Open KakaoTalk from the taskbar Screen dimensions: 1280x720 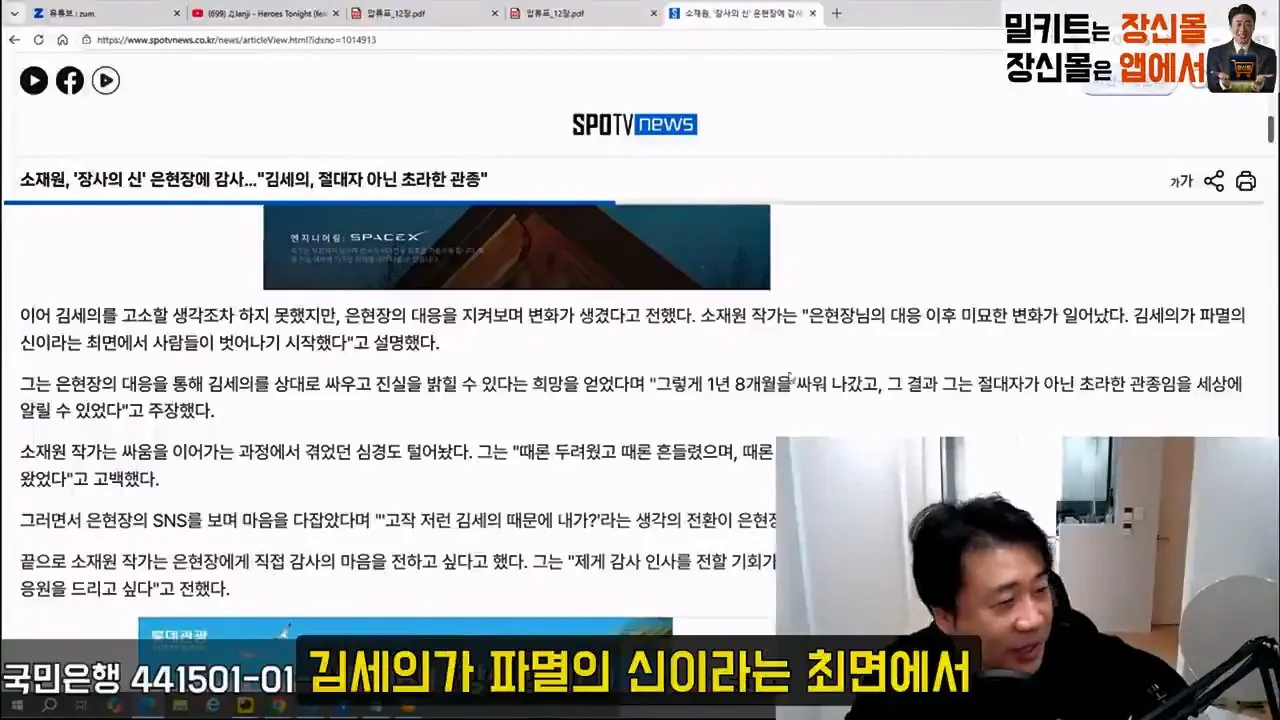coord(245,705)
